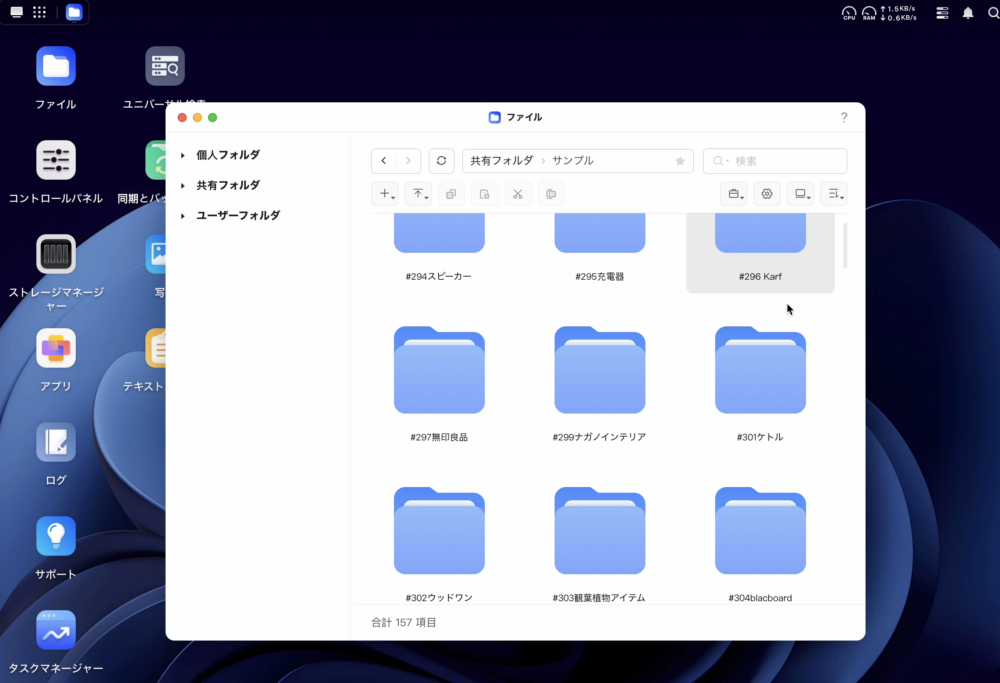Viewport: 1000px width, 683px height.
Task: Open the view mode dropdown
Action: (x=800, y=194)
